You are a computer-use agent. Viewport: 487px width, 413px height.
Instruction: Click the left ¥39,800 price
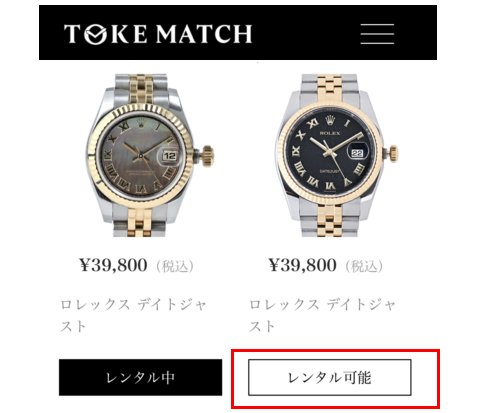[x=113, y=265]
